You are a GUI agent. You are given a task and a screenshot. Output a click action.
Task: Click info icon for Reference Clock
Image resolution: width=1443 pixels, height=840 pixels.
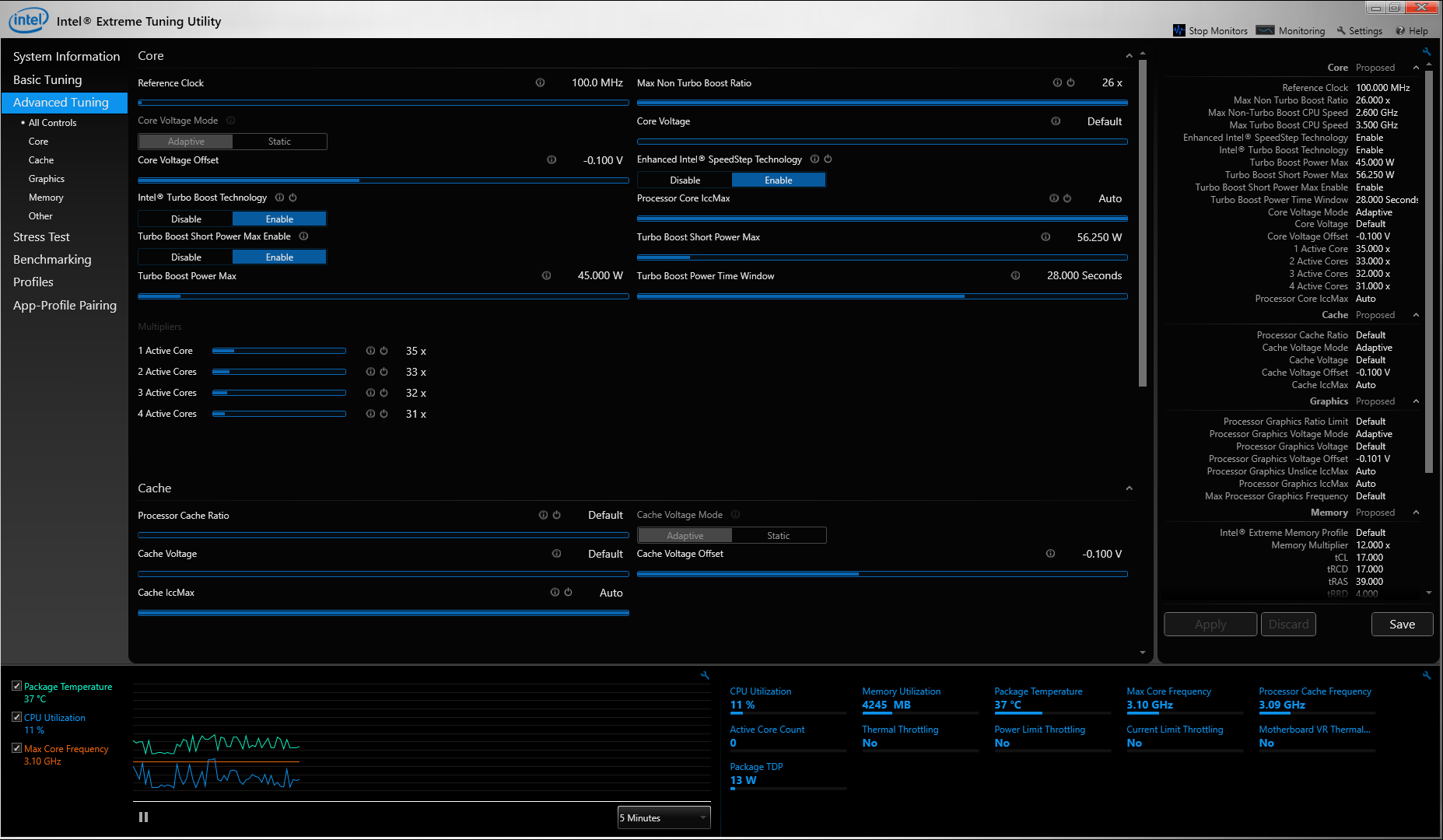(x=540, y=82)
